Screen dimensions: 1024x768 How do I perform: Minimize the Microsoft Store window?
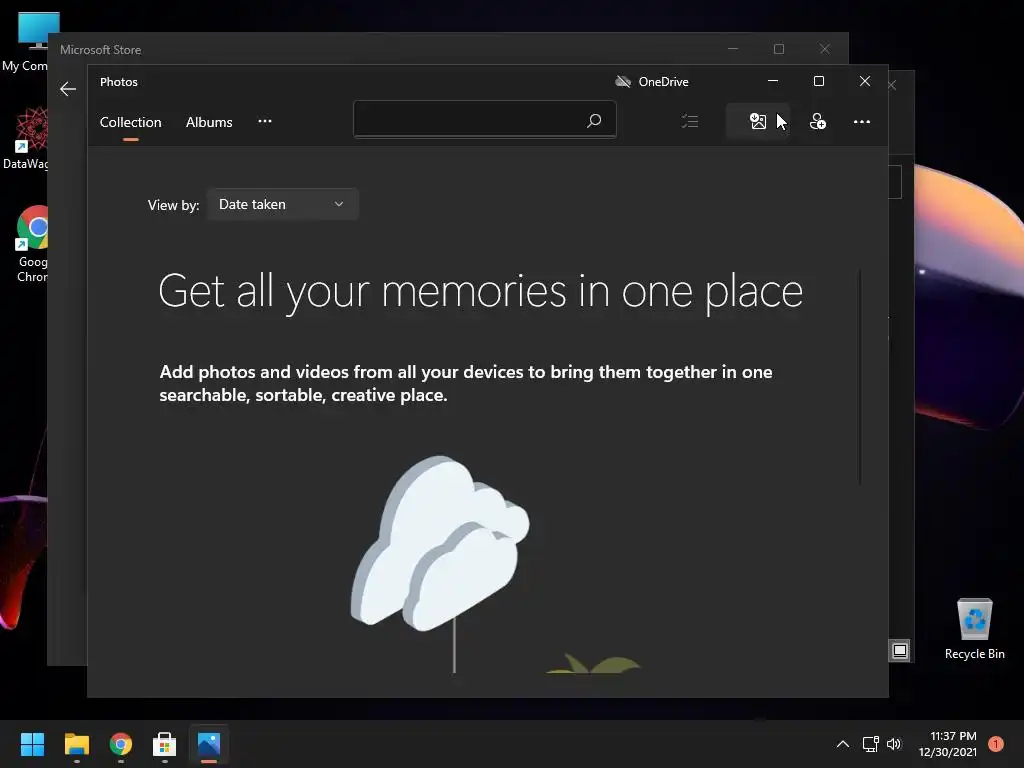click(x=733, y=49)
